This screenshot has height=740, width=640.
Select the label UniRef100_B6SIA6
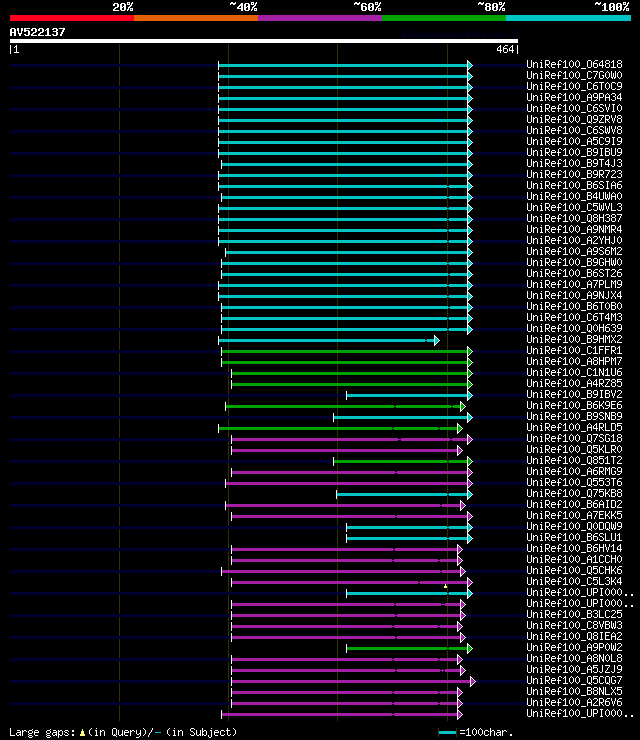[574, 185]
